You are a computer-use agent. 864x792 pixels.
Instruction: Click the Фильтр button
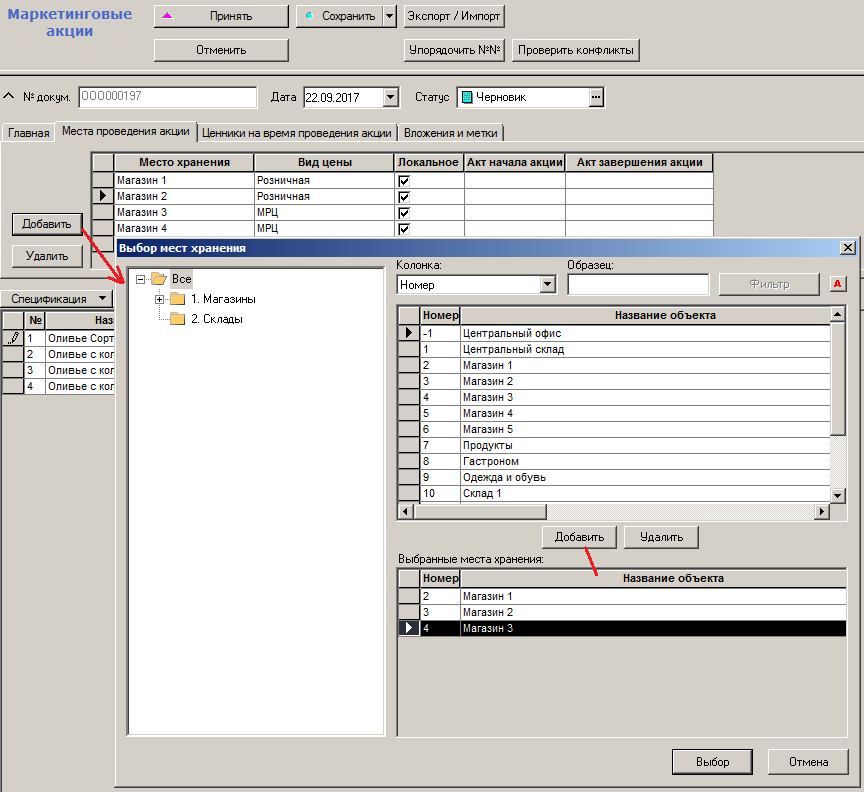coord(769,284)
